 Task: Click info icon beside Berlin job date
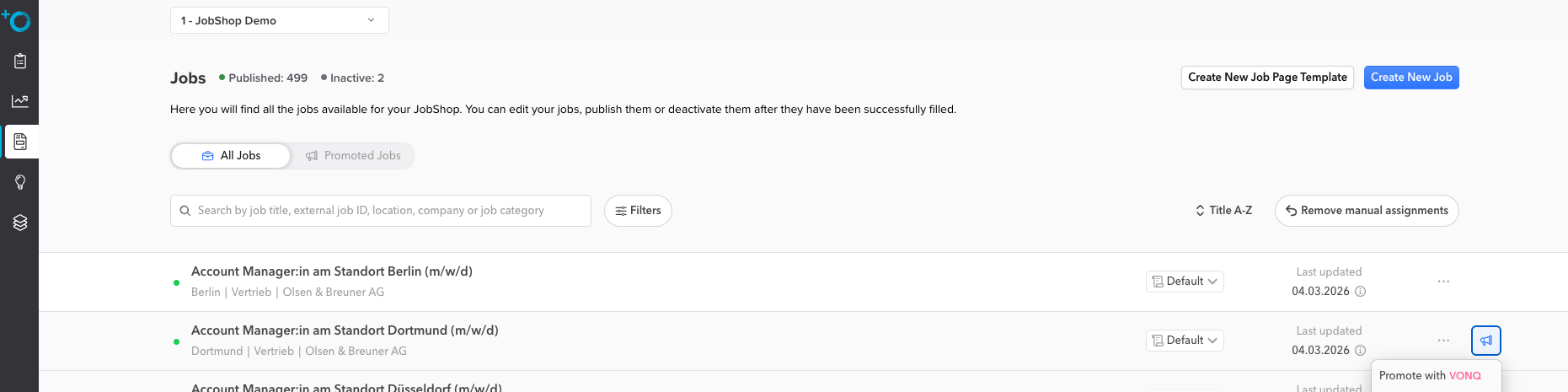pyautogui.click(x=1360, y=292)
